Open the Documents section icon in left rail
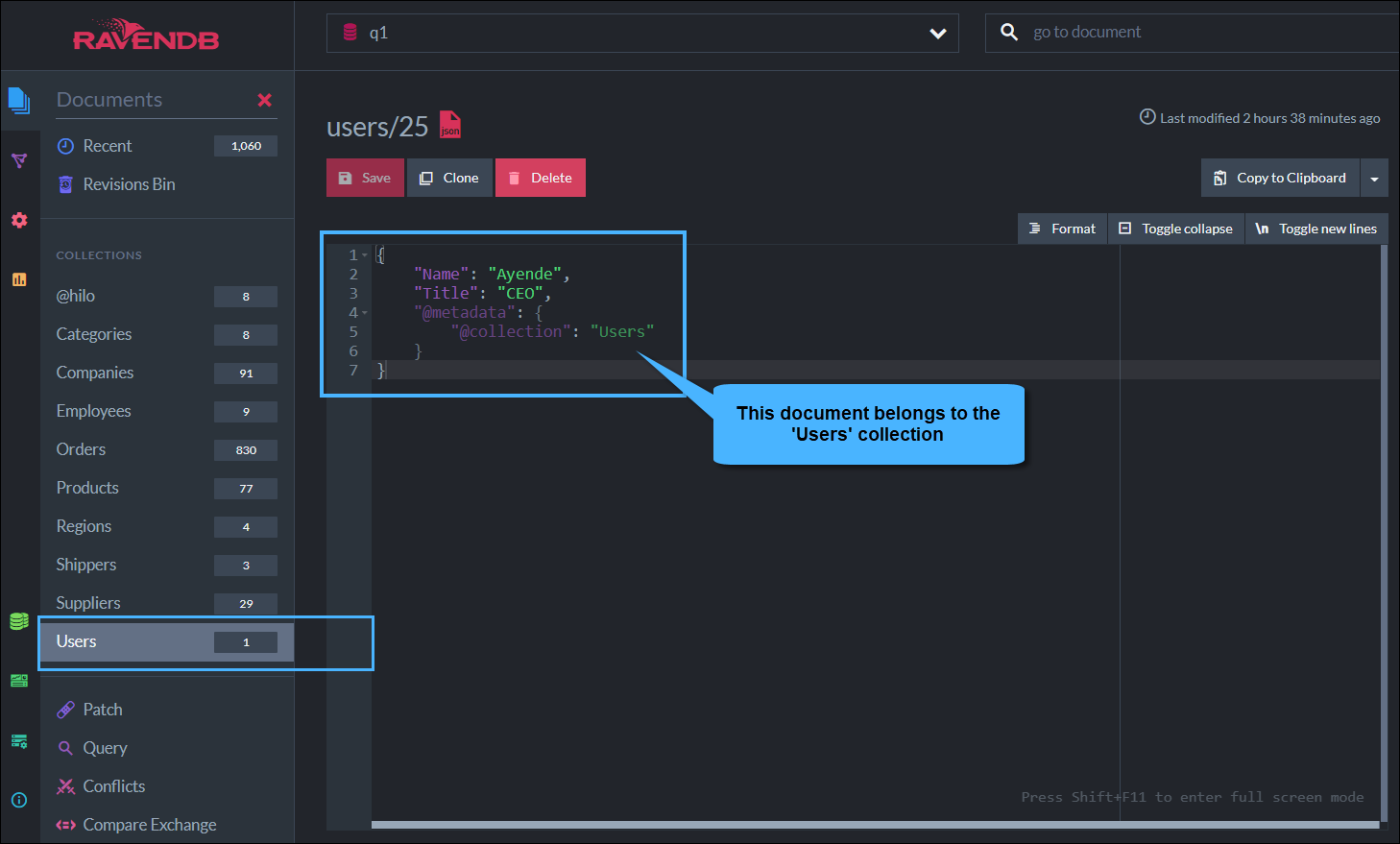 (19, 100)
